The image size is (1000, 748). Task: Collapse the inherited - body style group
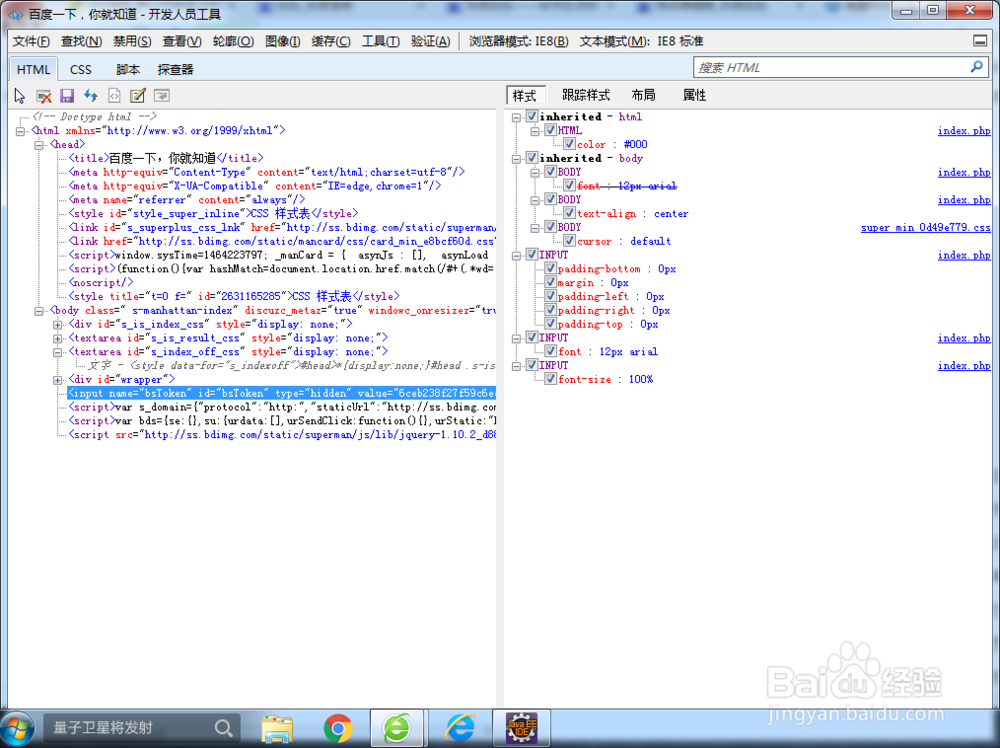coord(517,159)
